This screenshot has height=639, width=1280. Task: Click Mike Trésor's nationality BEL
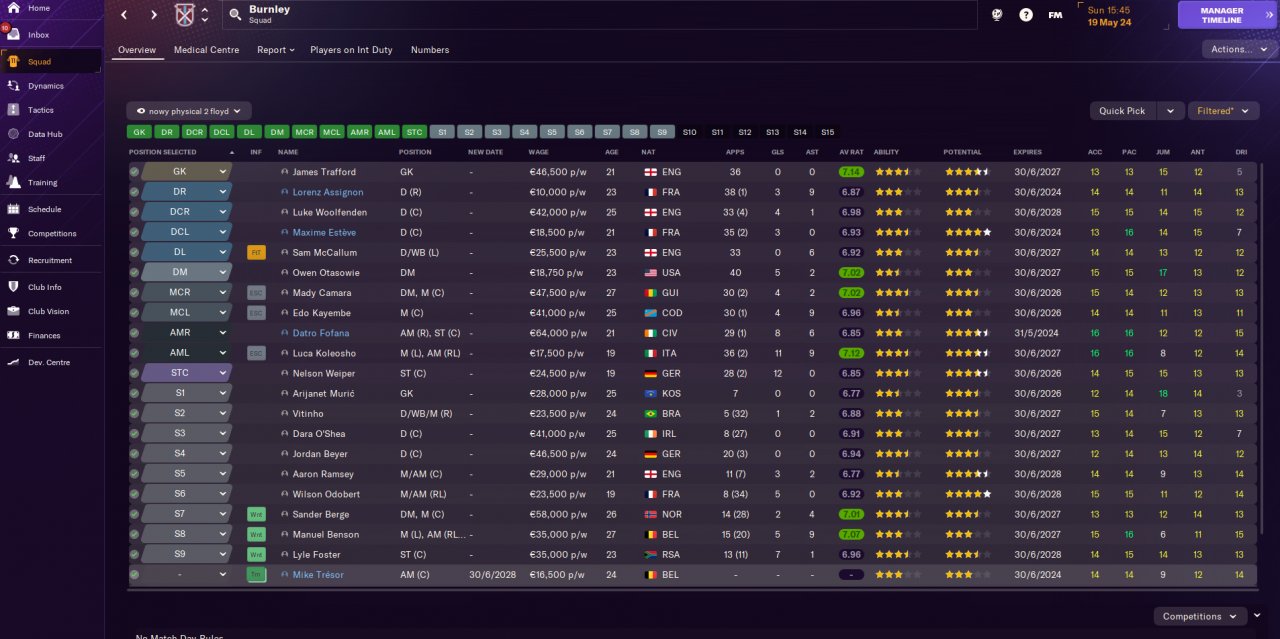pos(670,575)
